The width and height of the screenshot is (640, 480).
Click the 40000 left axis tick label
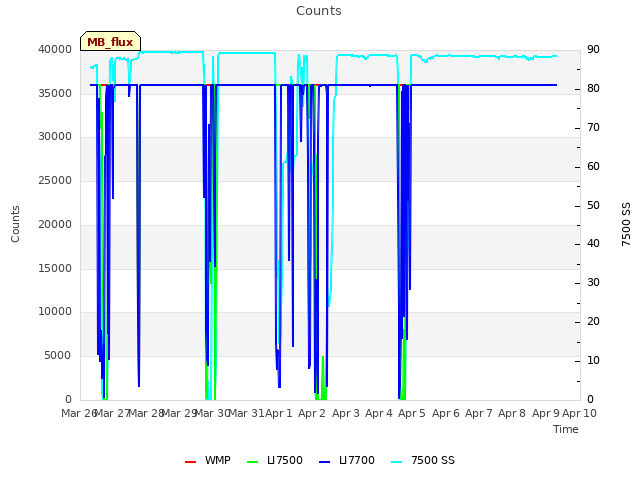pos(55,49)
